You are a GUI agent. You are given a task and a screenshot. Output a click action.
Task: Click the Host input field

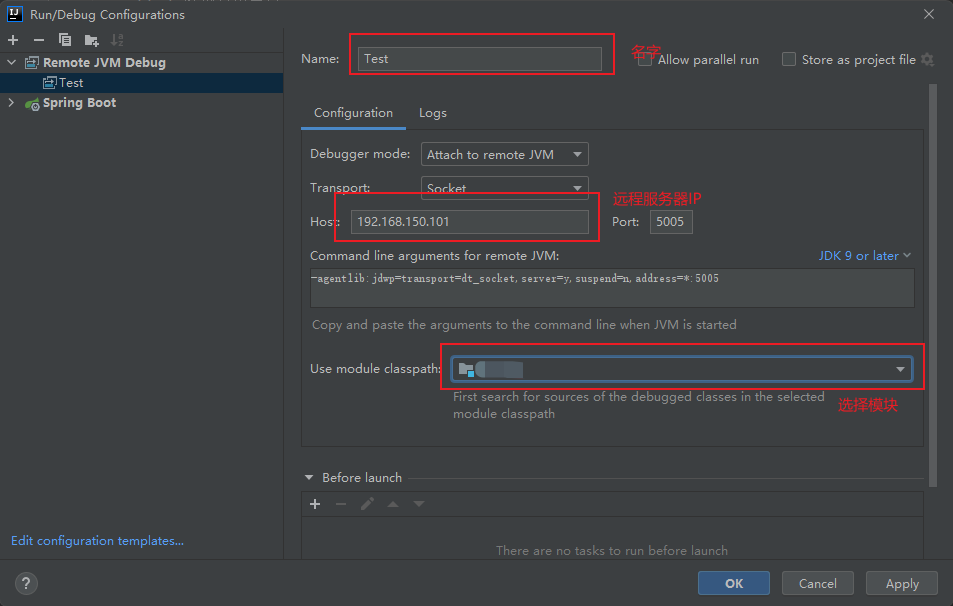coord(469,222)
